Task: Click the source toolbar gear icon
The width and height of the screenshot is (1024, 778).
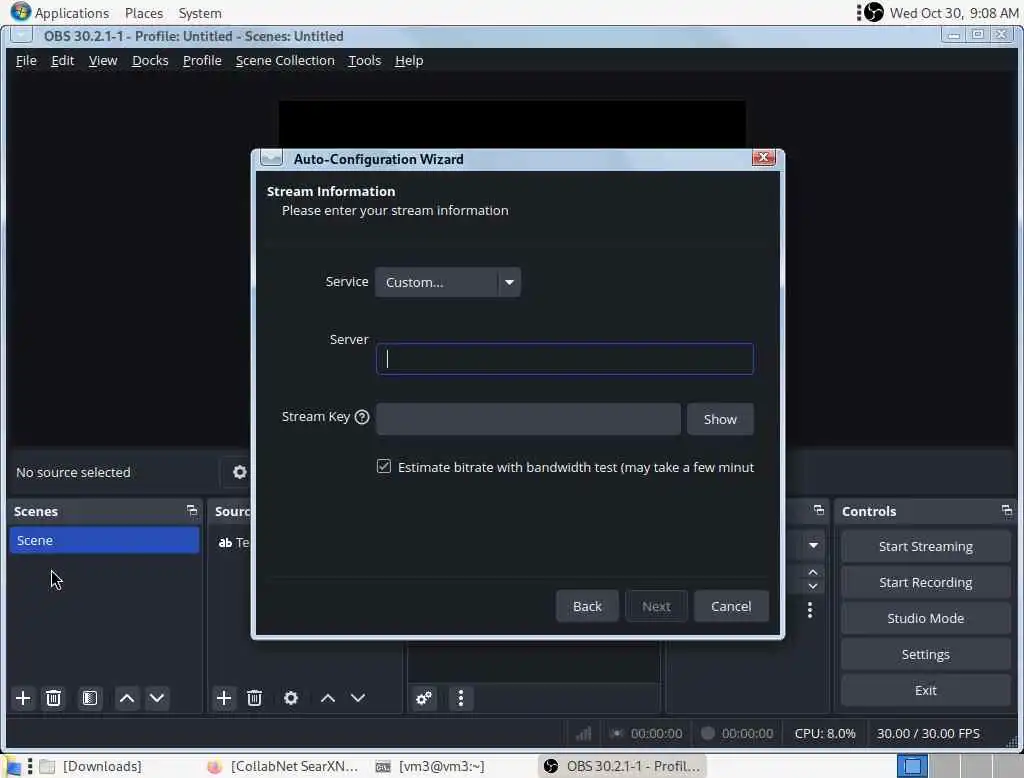Action: pos(240,472)
